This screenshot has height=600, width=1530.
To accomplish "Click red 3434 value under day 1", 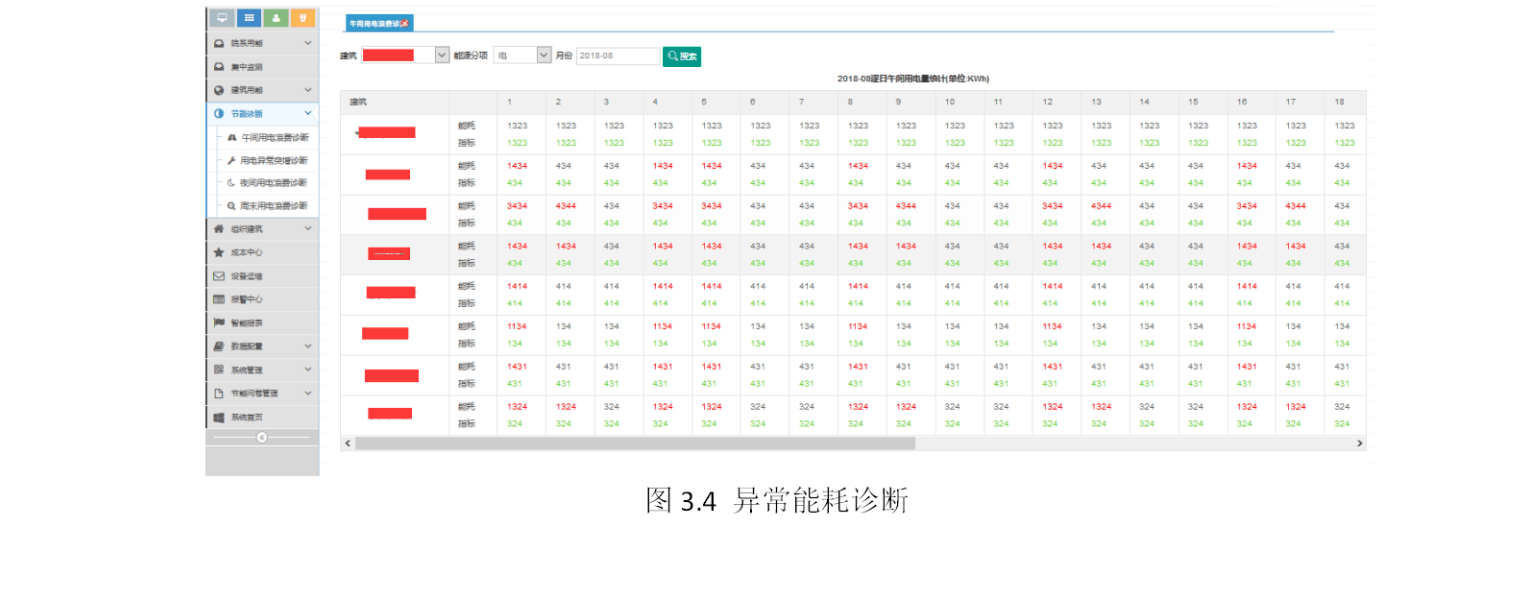I will (x=517, y=206).
